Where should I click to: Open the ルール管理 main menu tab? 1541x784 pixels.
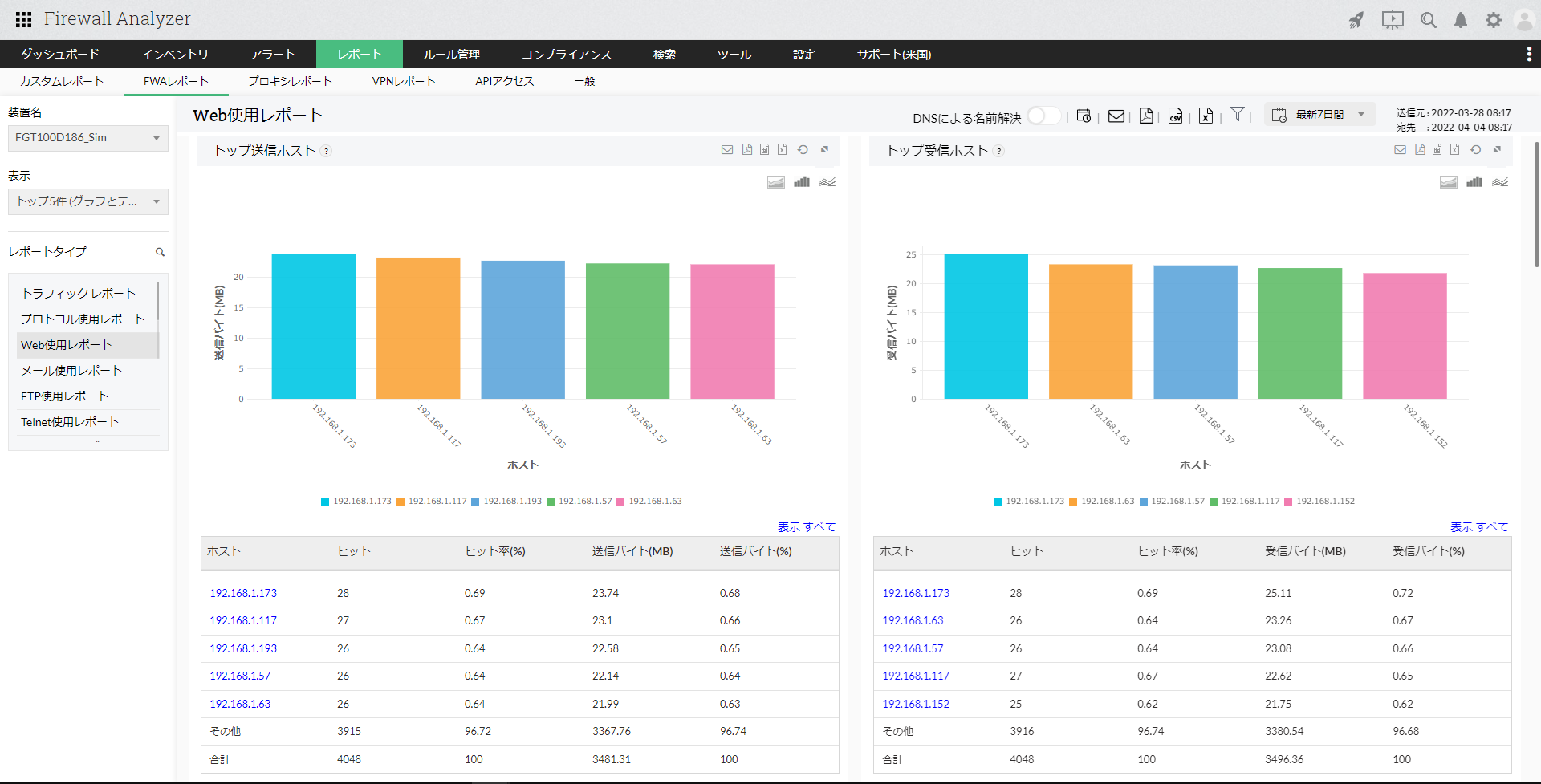point(451,55)
